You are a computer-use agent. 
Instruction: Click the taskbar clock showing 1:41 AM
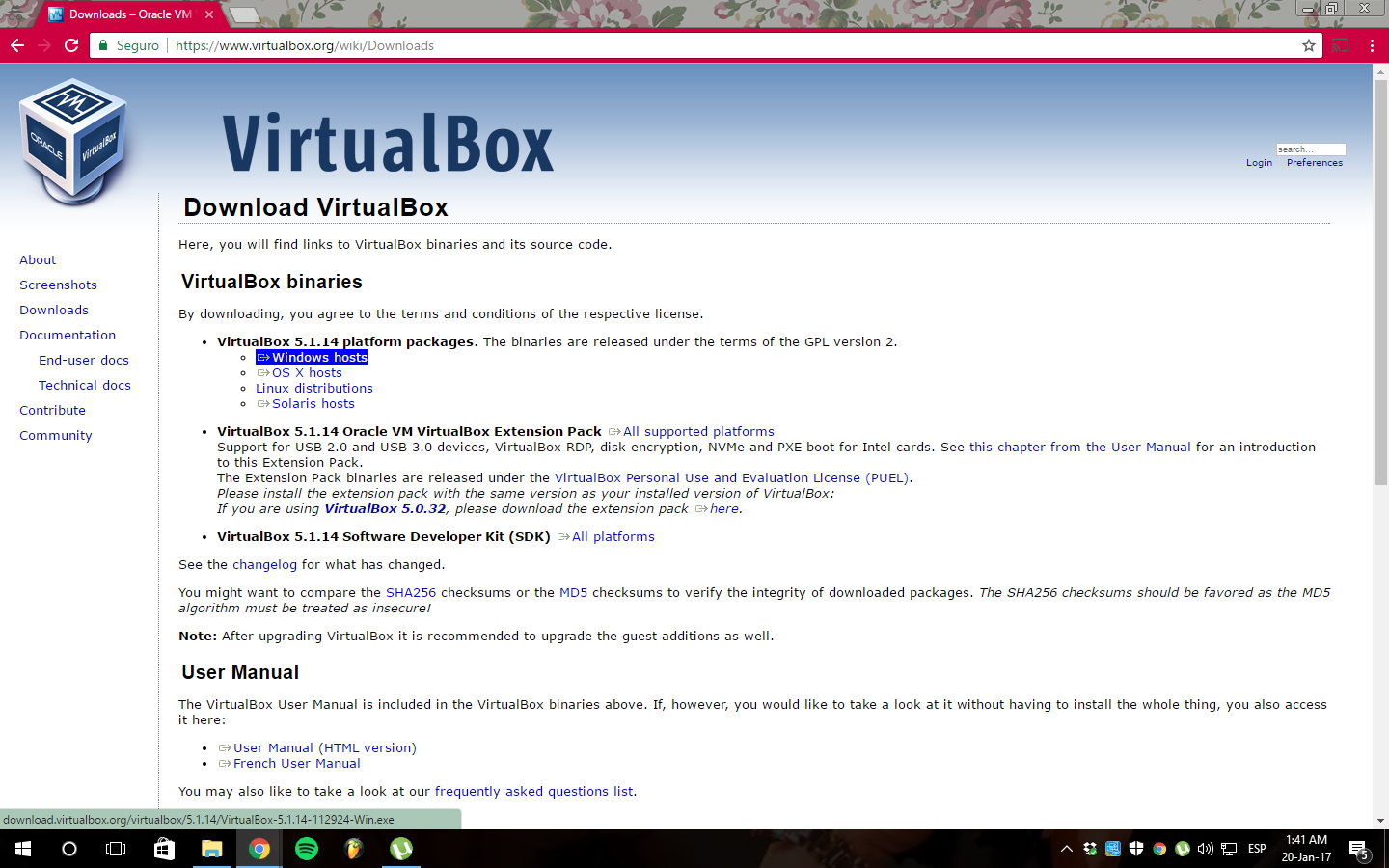click(1306, 849)
